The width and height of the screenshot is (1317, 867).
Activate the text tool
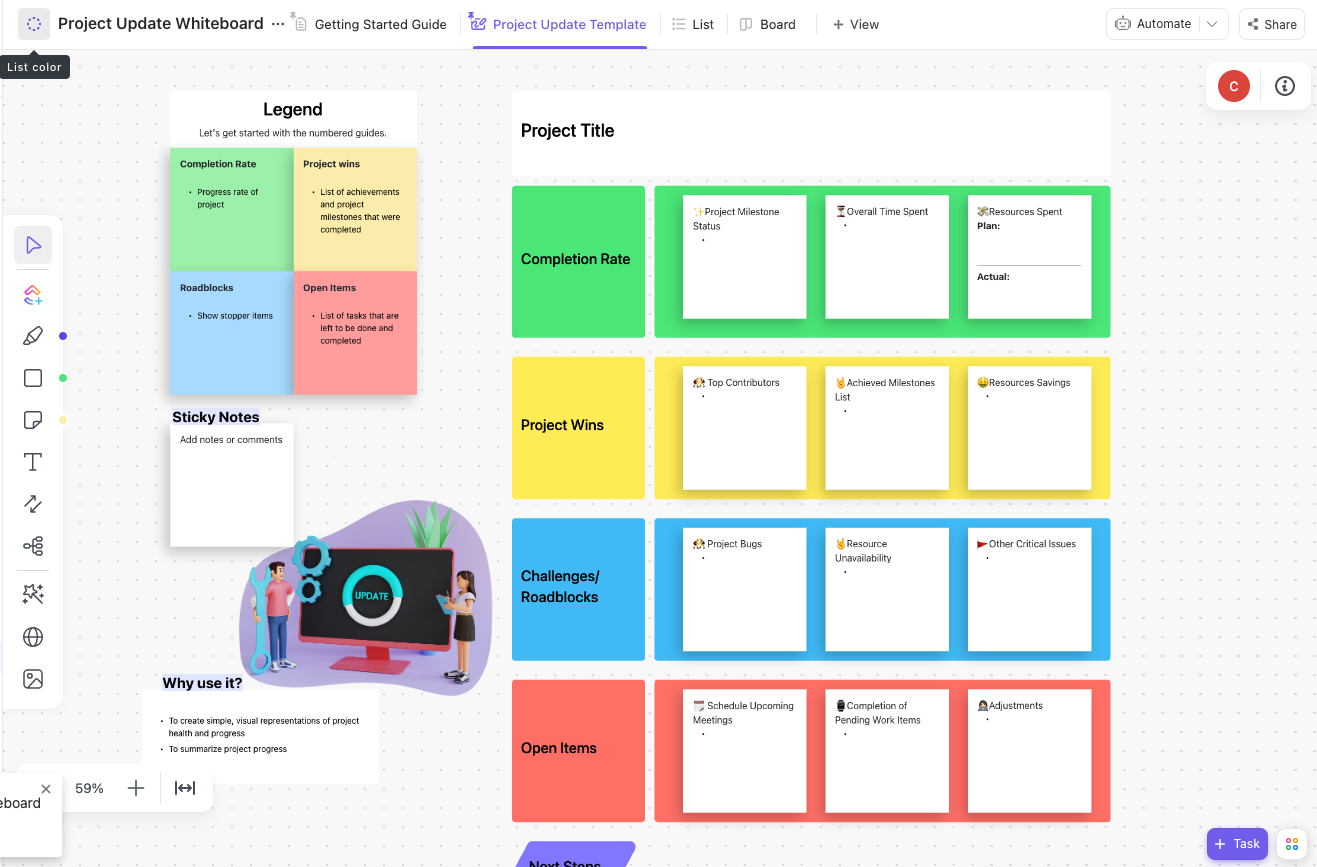point(33,461)
